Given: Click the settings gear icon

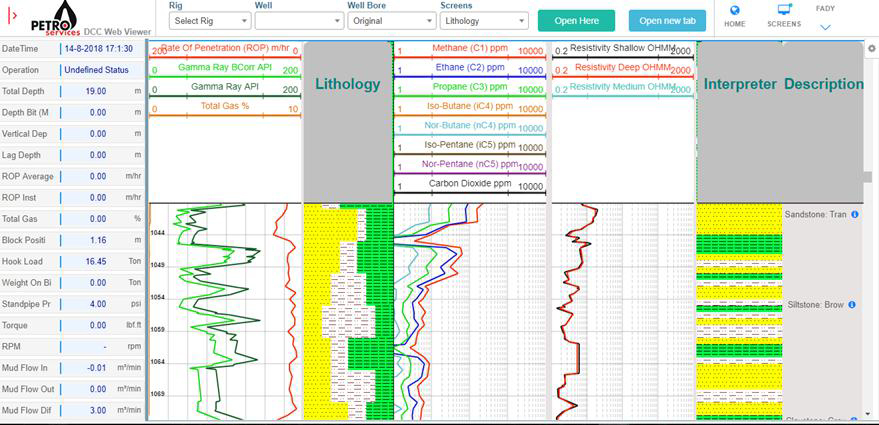Looking at the screenshot, I should (871, 48).
